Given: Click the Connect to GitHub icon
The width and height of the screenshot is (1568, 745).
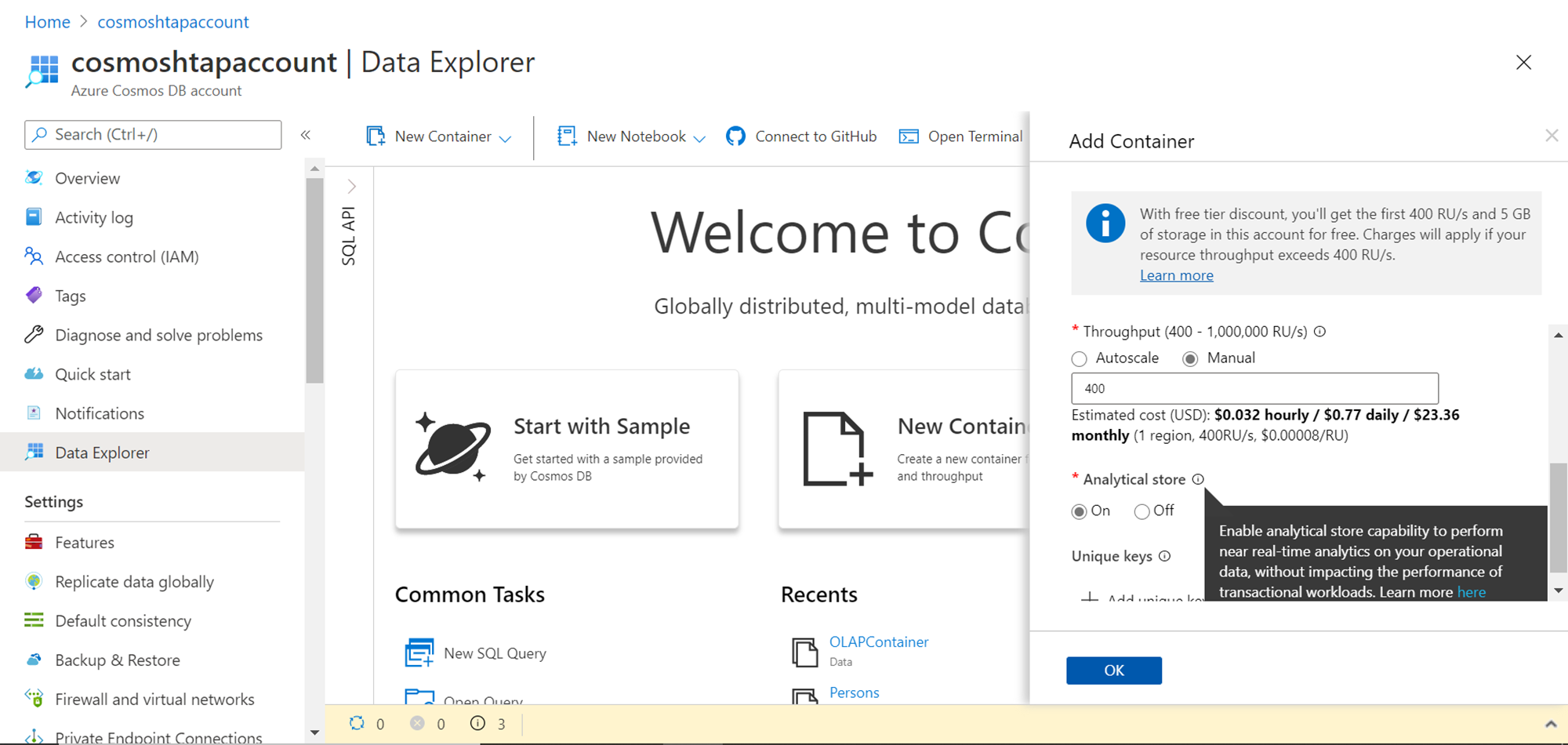Looking at the screenshot, I should point(735,136).
